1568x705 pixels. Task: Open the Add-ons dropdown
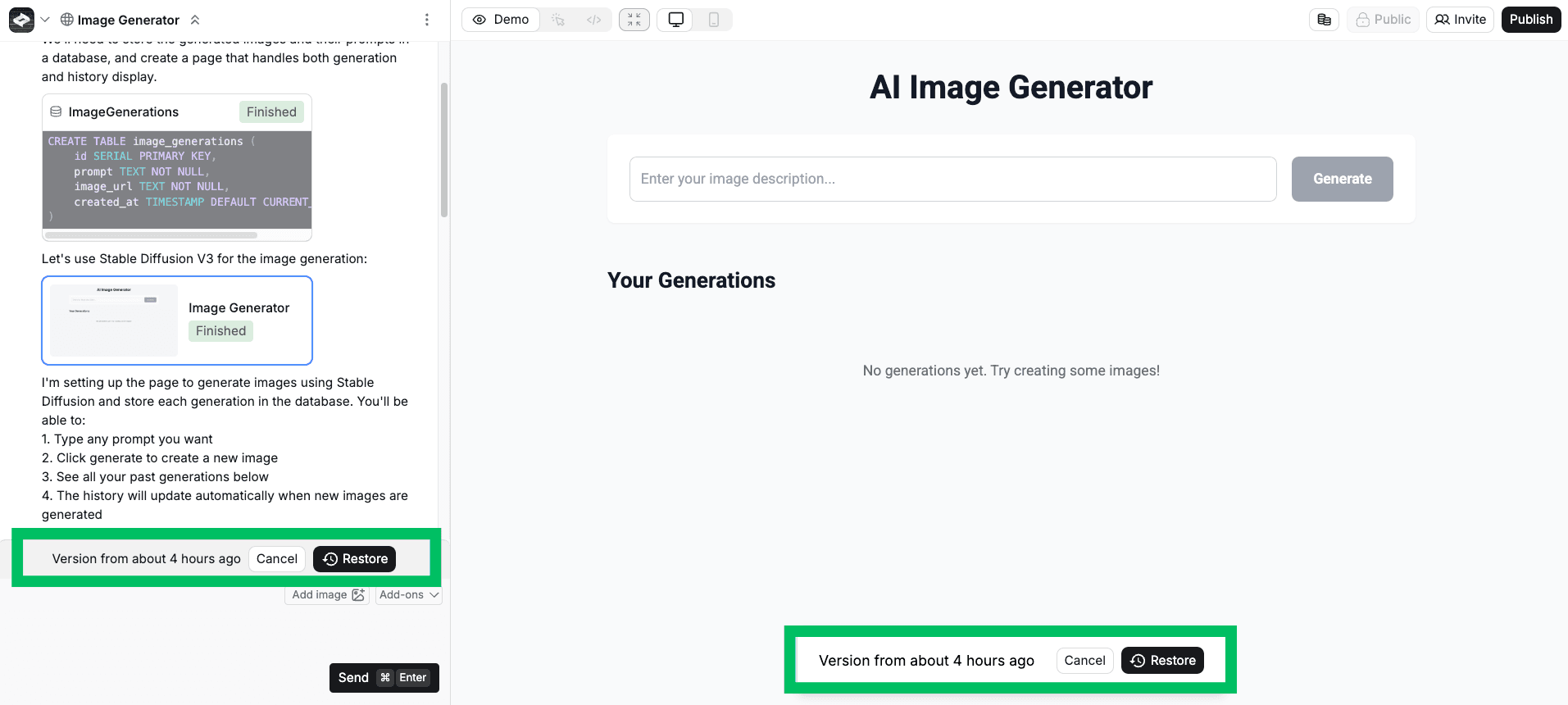409,595
